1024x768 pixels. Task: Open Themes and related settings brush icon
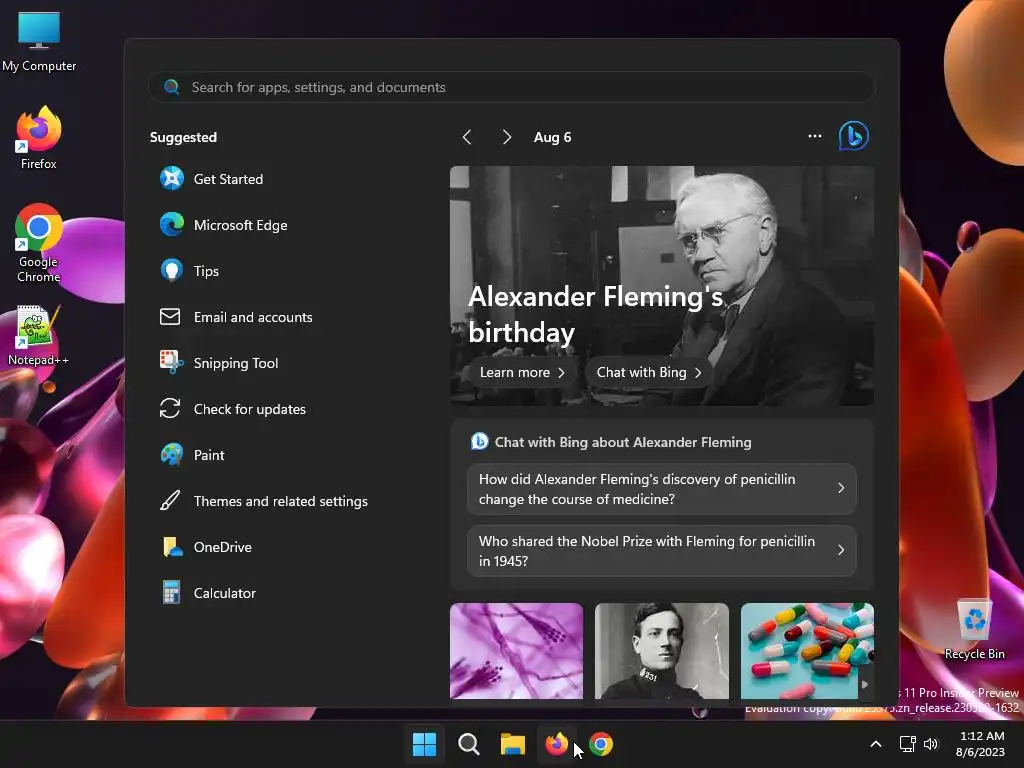[x=170, y=501]
